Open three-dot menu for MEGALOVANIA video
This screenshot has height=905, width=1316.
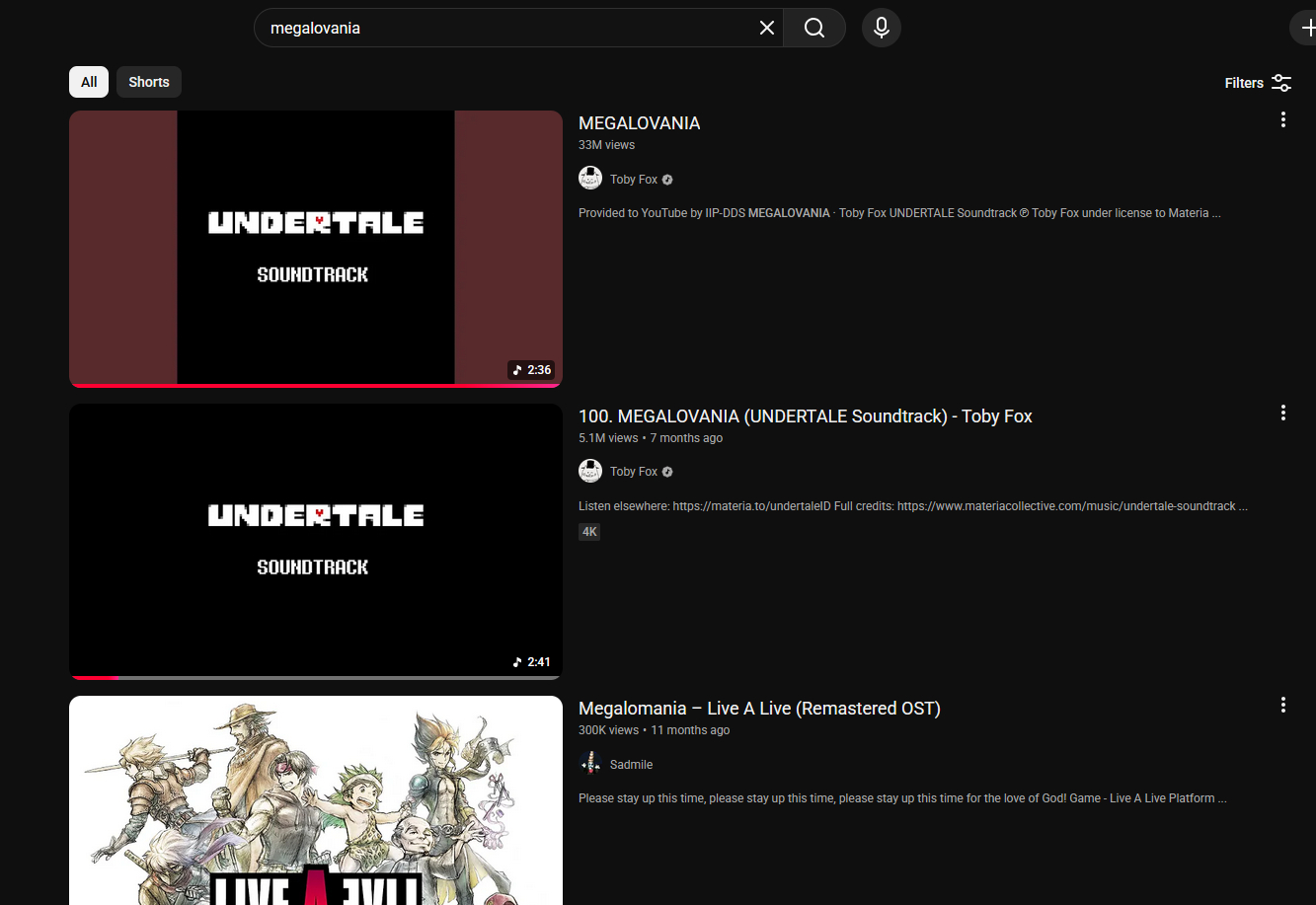1282,120
